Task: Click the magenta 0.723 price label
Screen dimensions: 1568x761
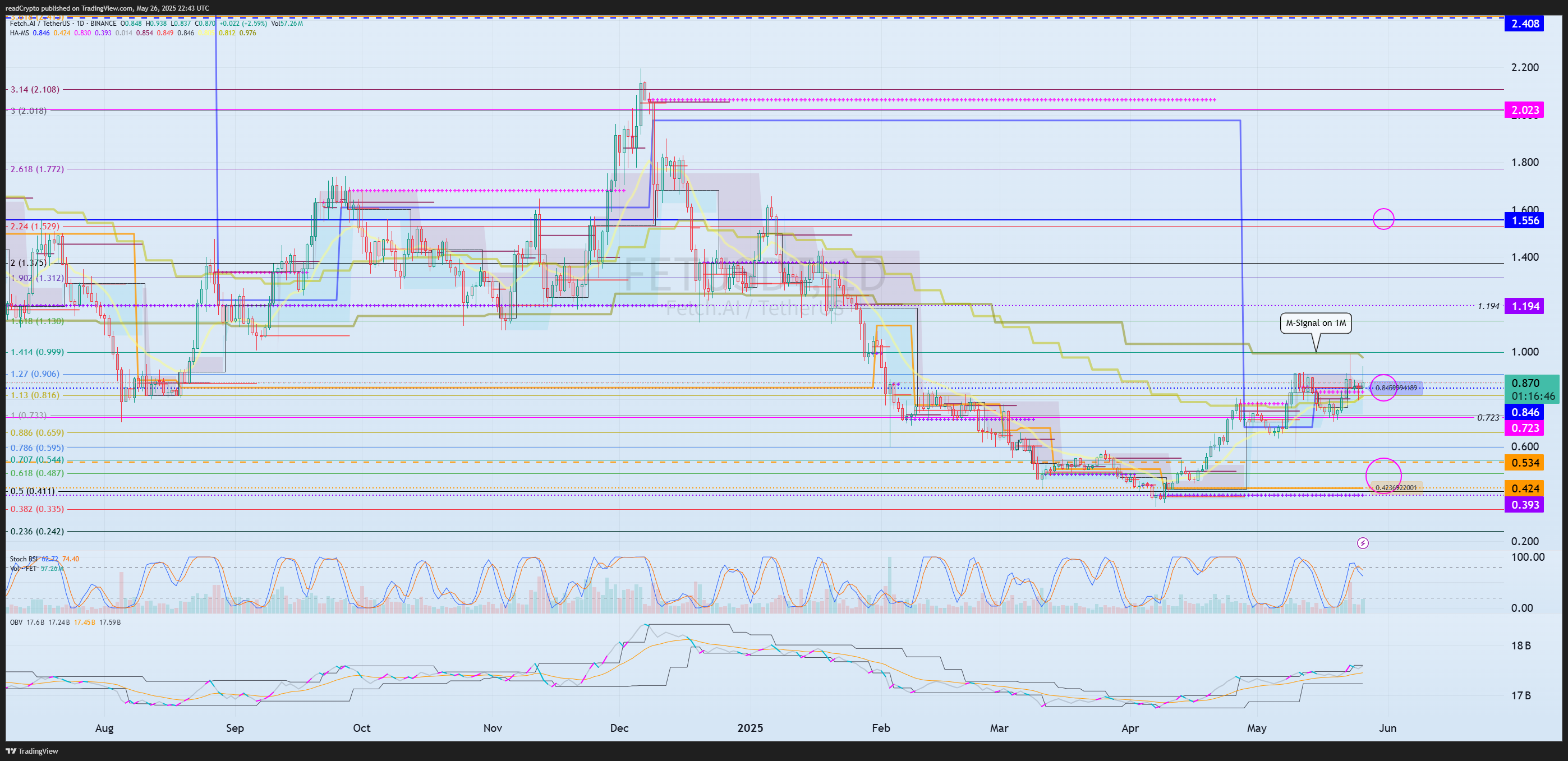Action: pyautogui.click(x=1524, y=428)
